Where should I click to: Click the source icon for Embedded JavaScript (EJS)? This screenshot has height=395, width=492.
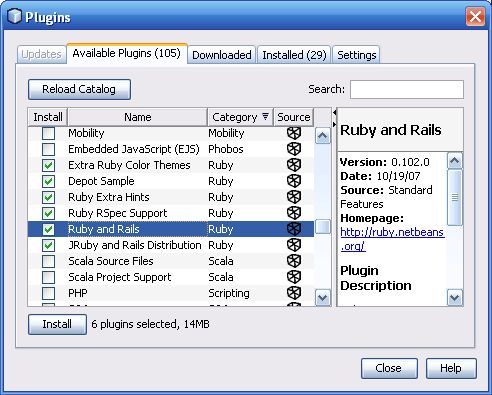[294, 149]
